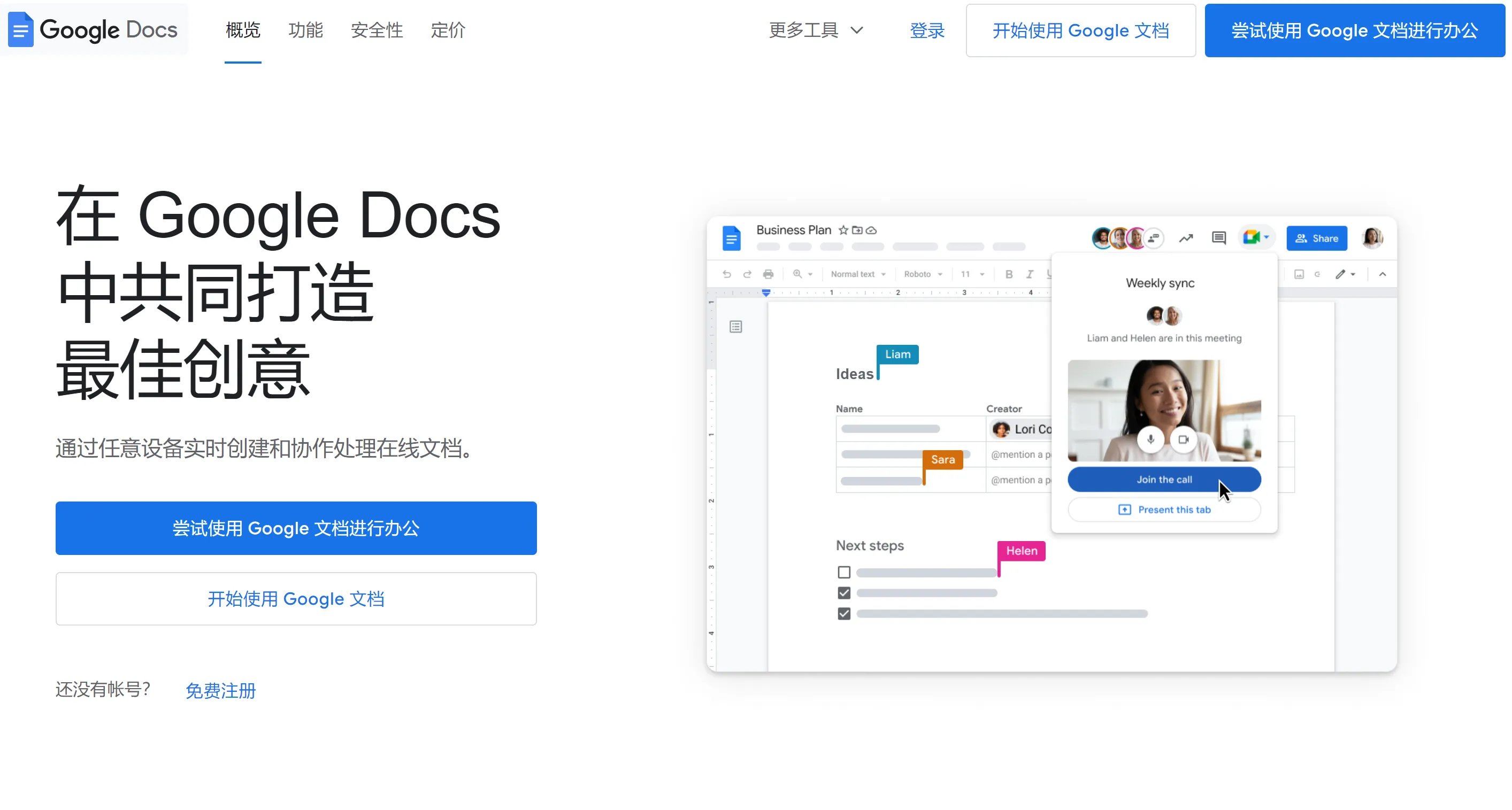1512x810 pixels.
Task: Click the second @mention placeholder cell
Action: (x=1020, y=480)
